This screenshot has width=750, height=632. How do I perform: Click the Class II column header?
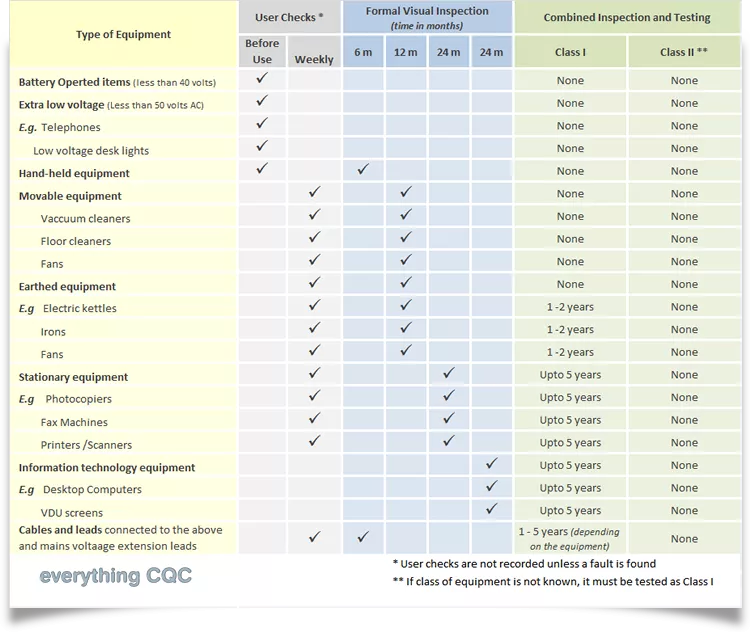coord(684,52)
